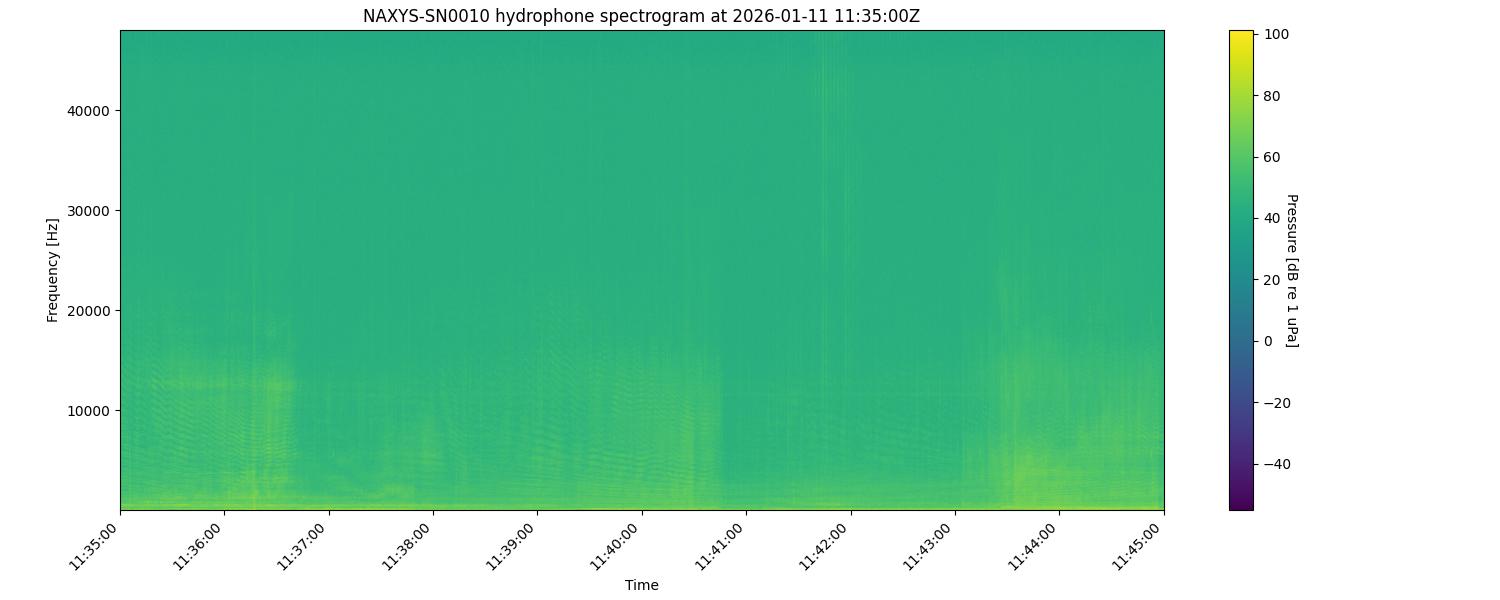Click the 11:37:00 time tick label

(305, 547)
